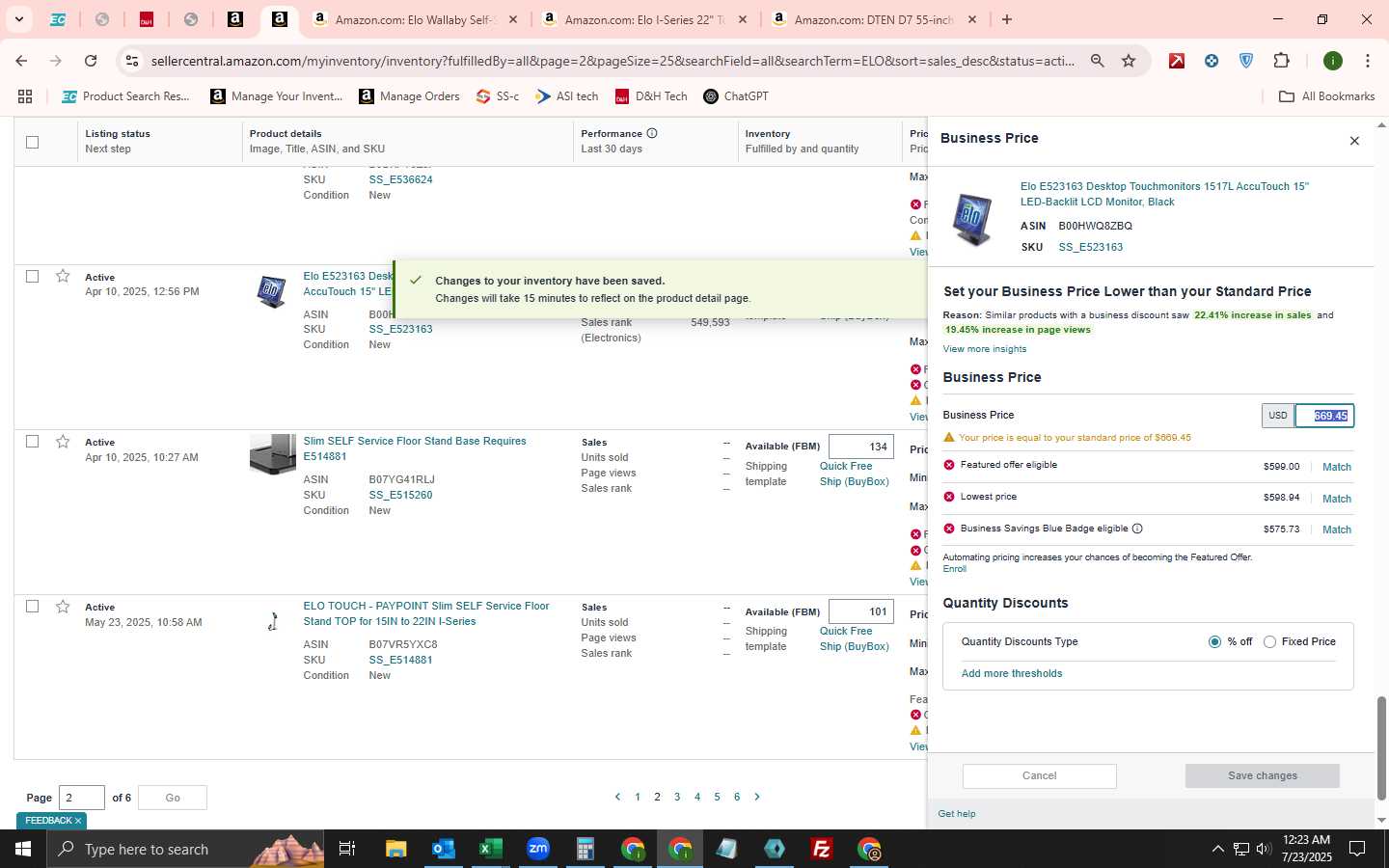Click the Save changes button
Screen dimensions: 1389x868
[1262, 775]
